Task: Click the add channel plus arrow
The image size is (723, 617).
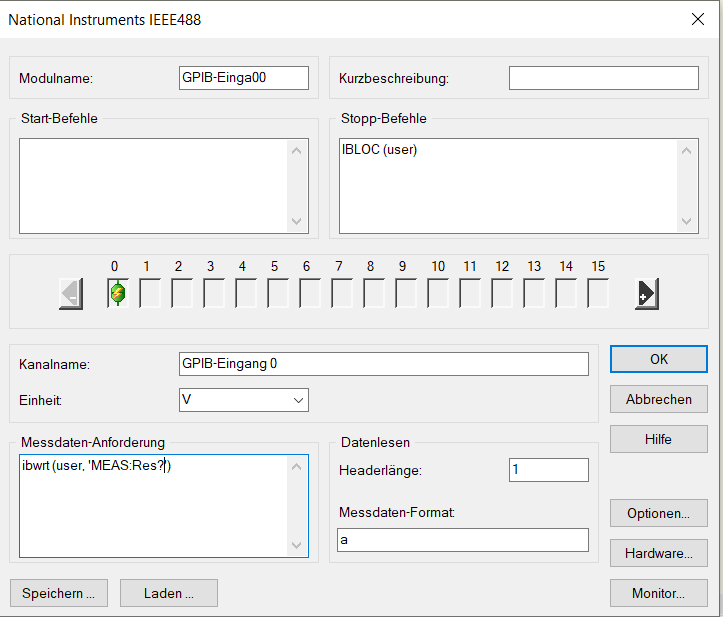Action: tap(646, 294)
